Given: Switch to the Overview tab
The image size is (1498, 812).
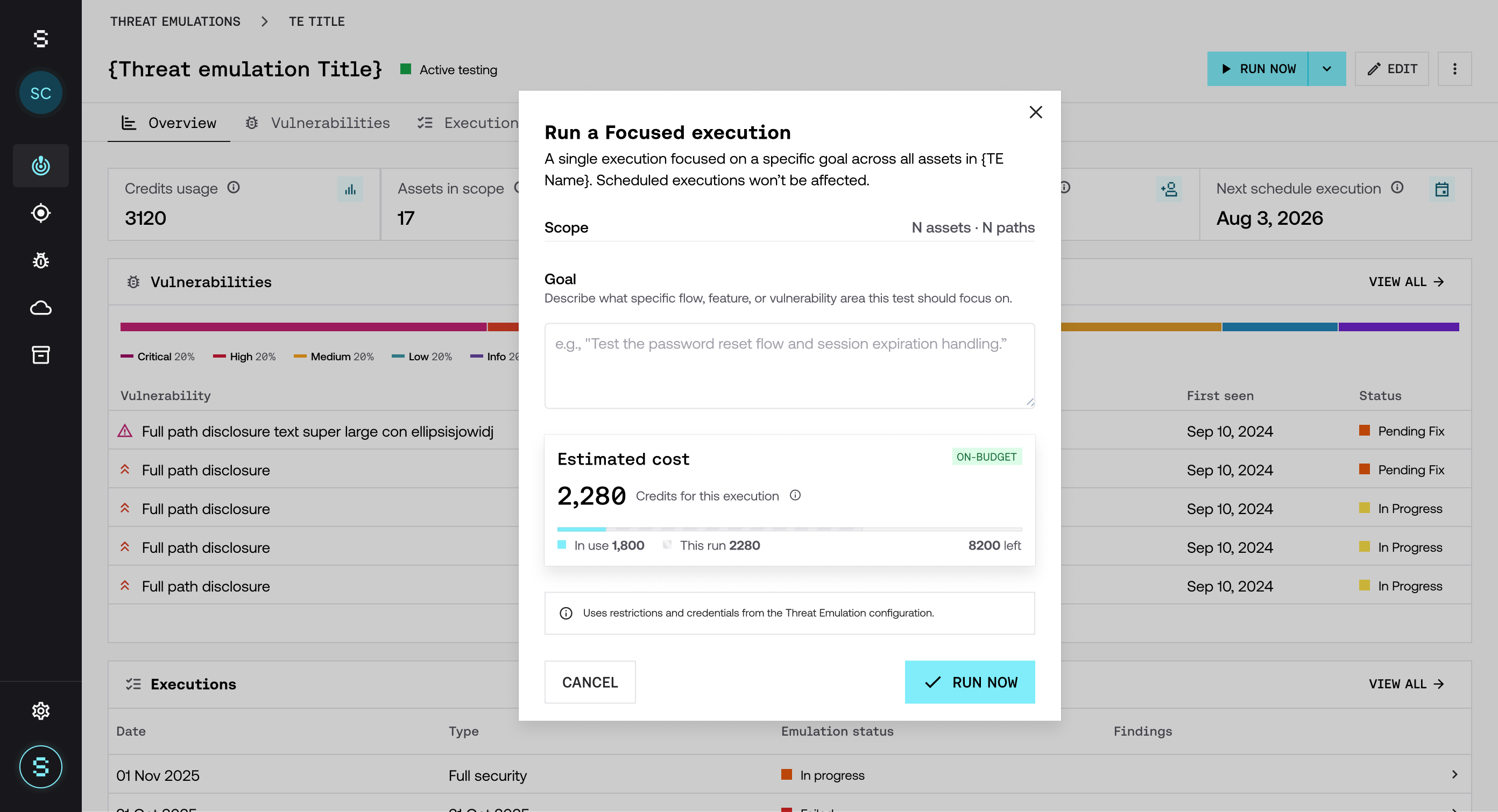Looking at the screenshot, I should [x=168, y=123].
